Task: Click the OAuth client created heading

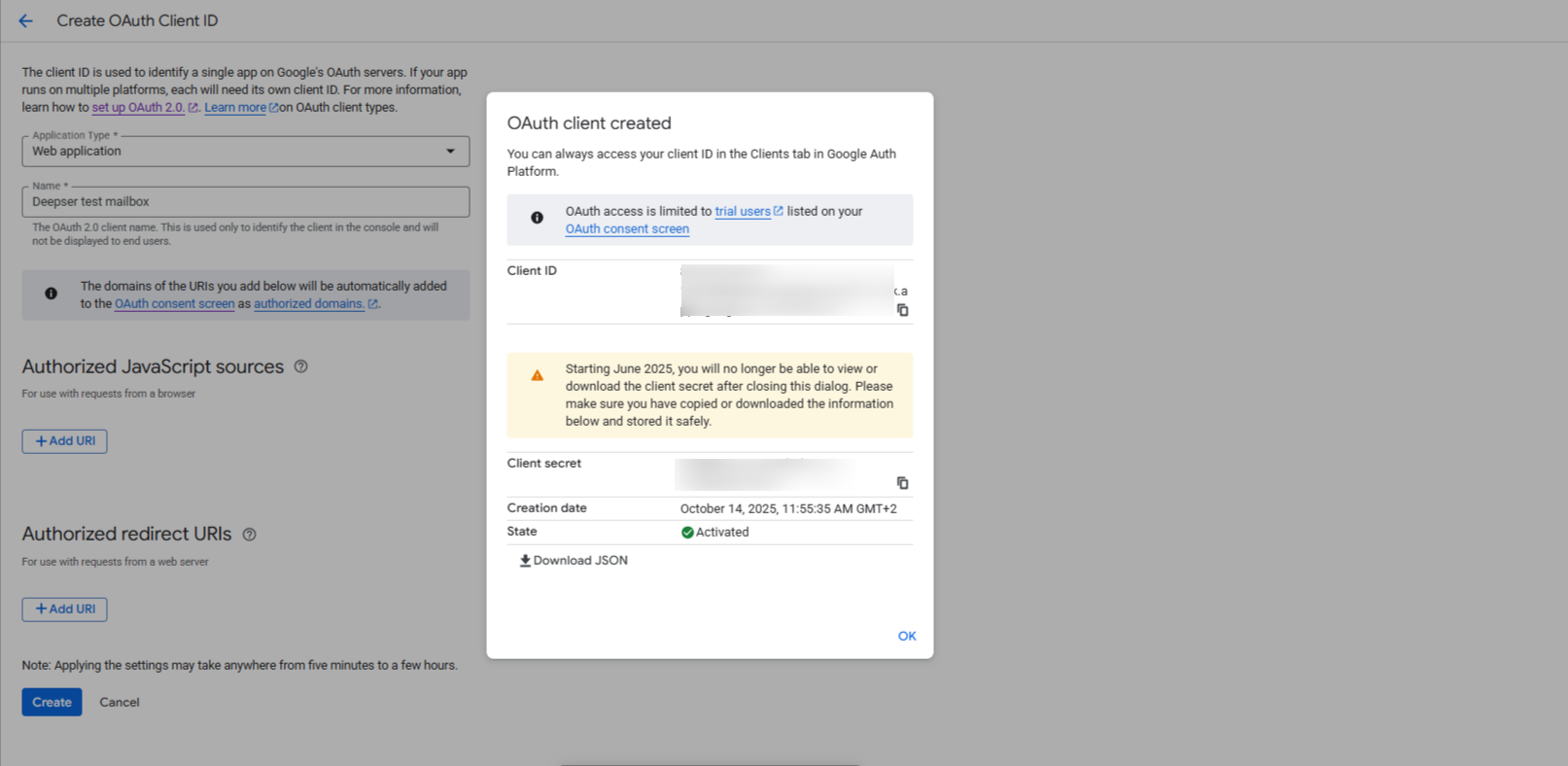Action: click(x=589, y=123)
